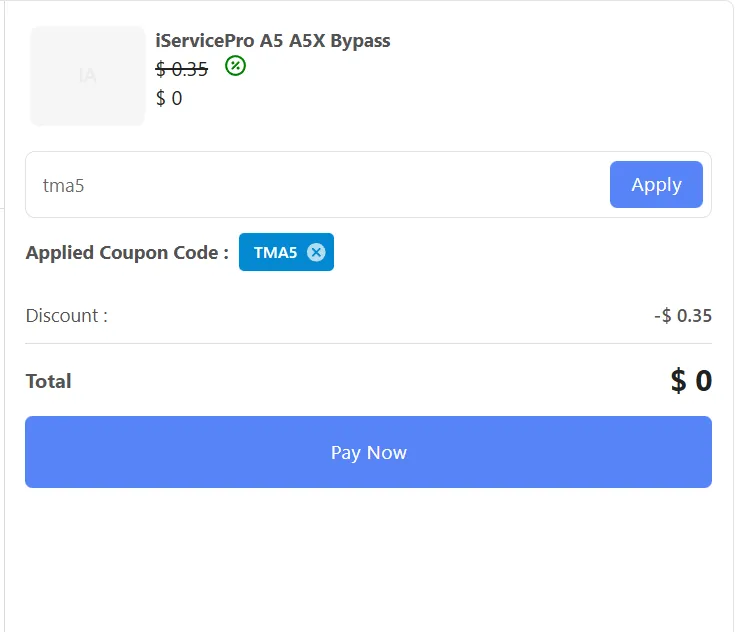Click the typed tma5 text in coupon box

(x=63, y=185)
